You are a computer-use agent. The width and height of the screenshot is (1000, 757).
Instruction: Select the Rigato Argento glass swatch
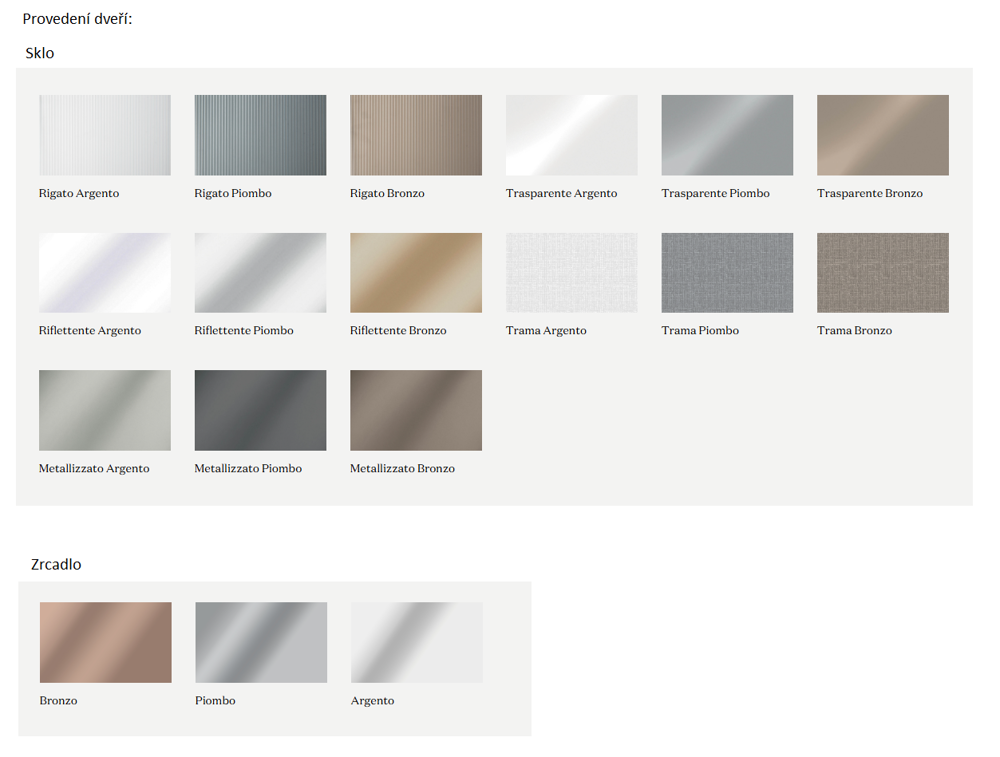click(105, 135)
